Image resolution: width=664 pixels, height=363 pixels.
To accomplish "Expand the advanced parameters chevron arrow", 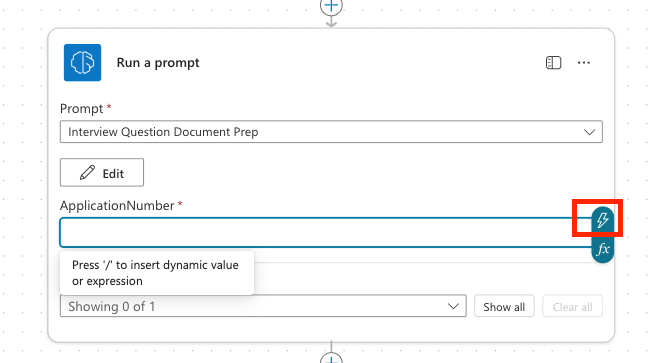I will pyautogui.click(x=453, y=306).
